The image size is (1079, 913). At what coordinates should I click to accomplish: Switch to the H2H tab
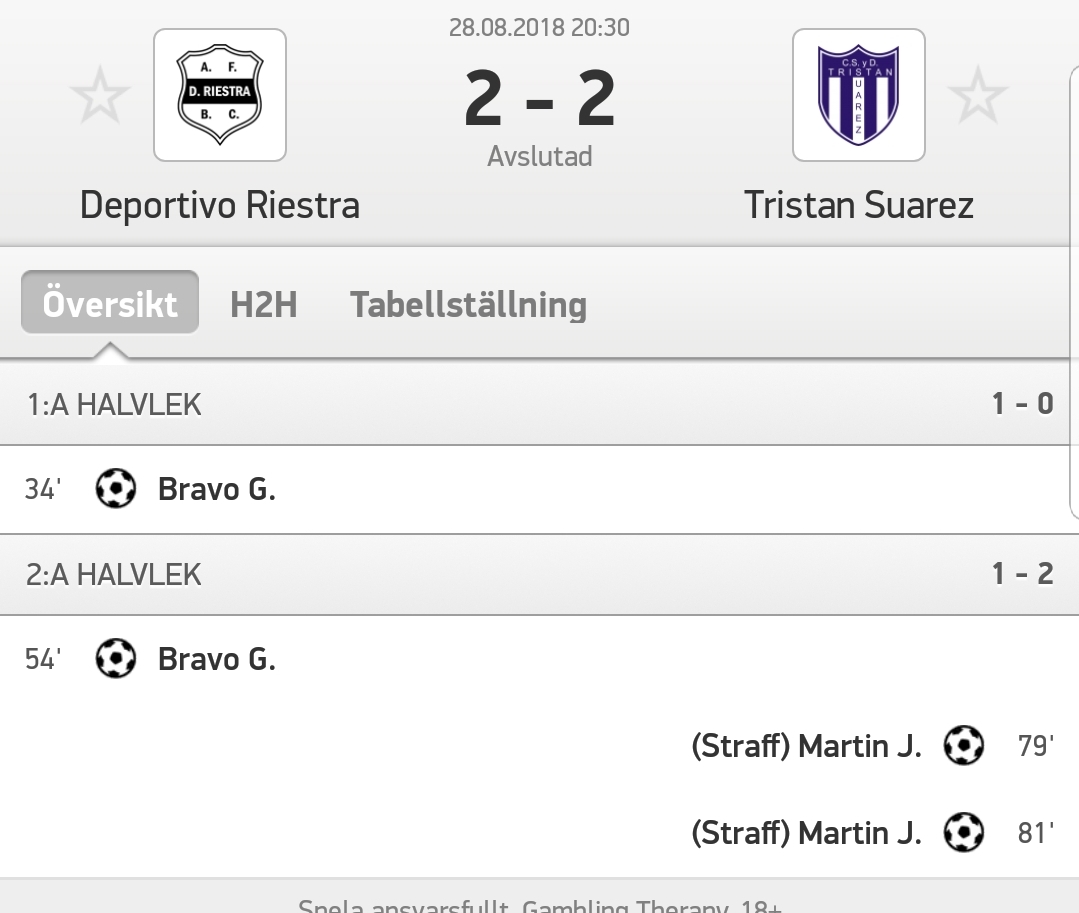click(x=264, y=304)
